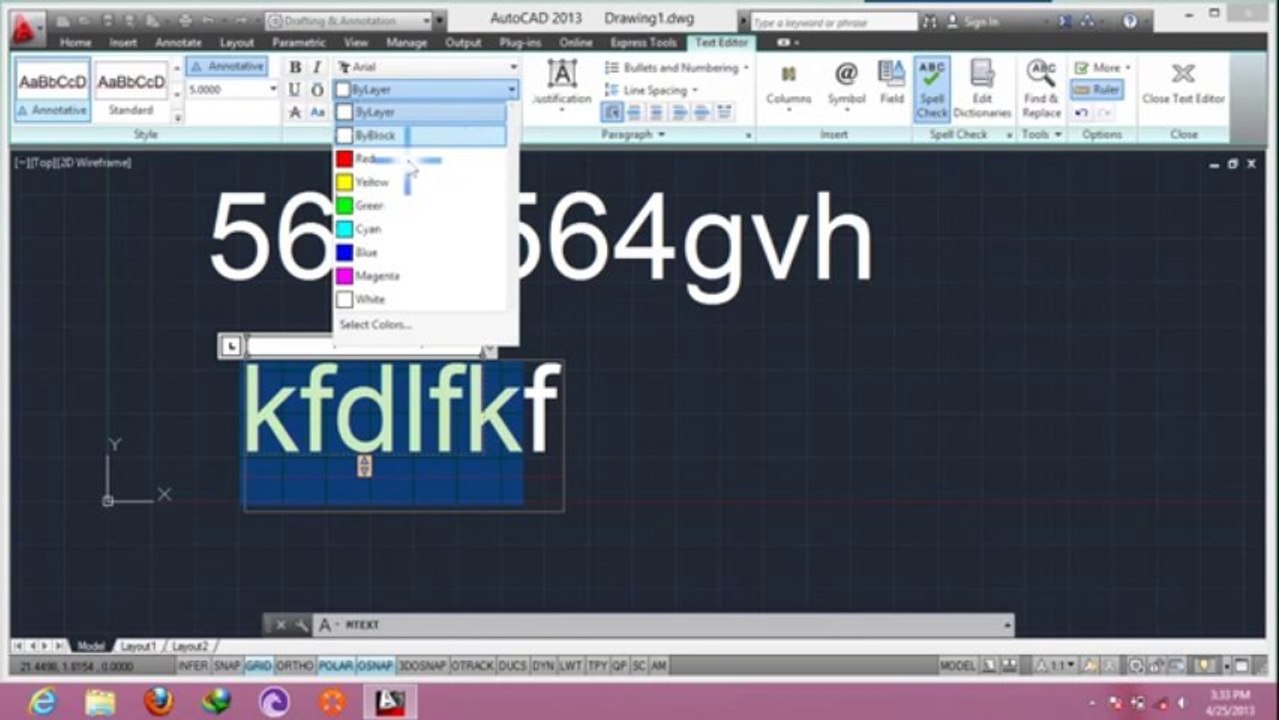
Task: Switch to Layout2 tab
Action: click(190, 647)
